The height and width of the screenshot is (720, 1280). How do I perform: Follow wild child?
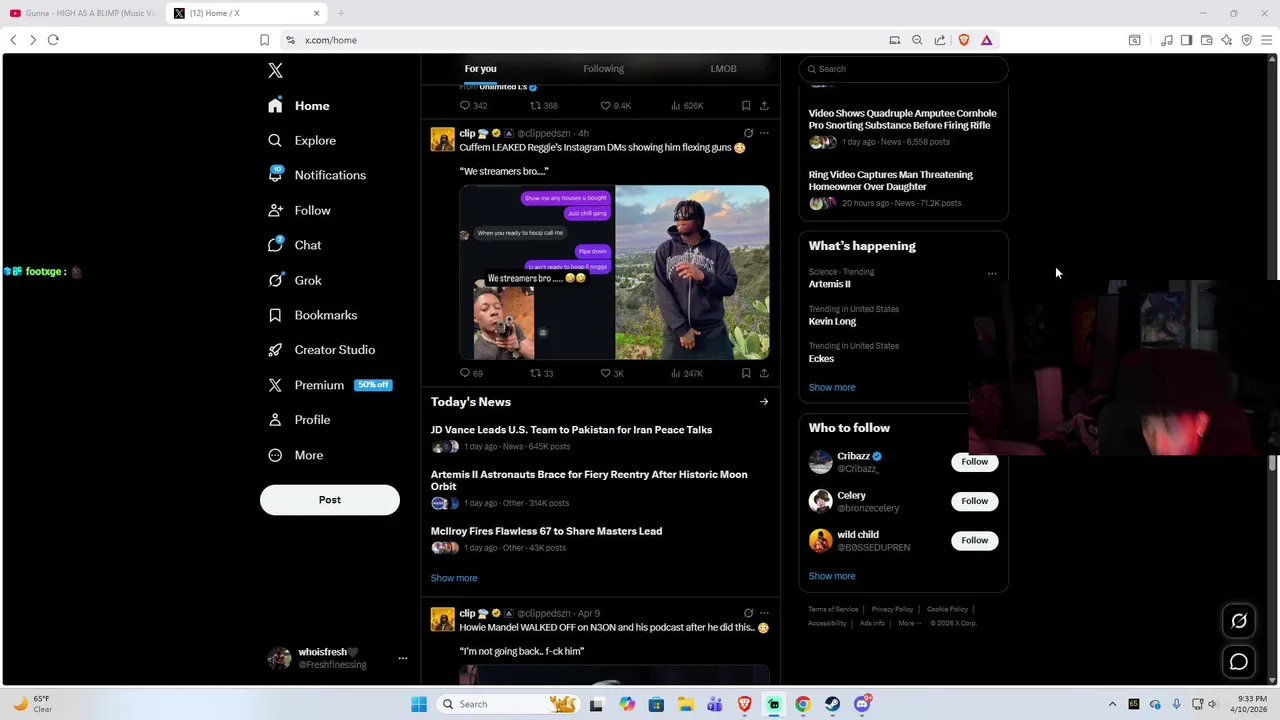[974, 540]
